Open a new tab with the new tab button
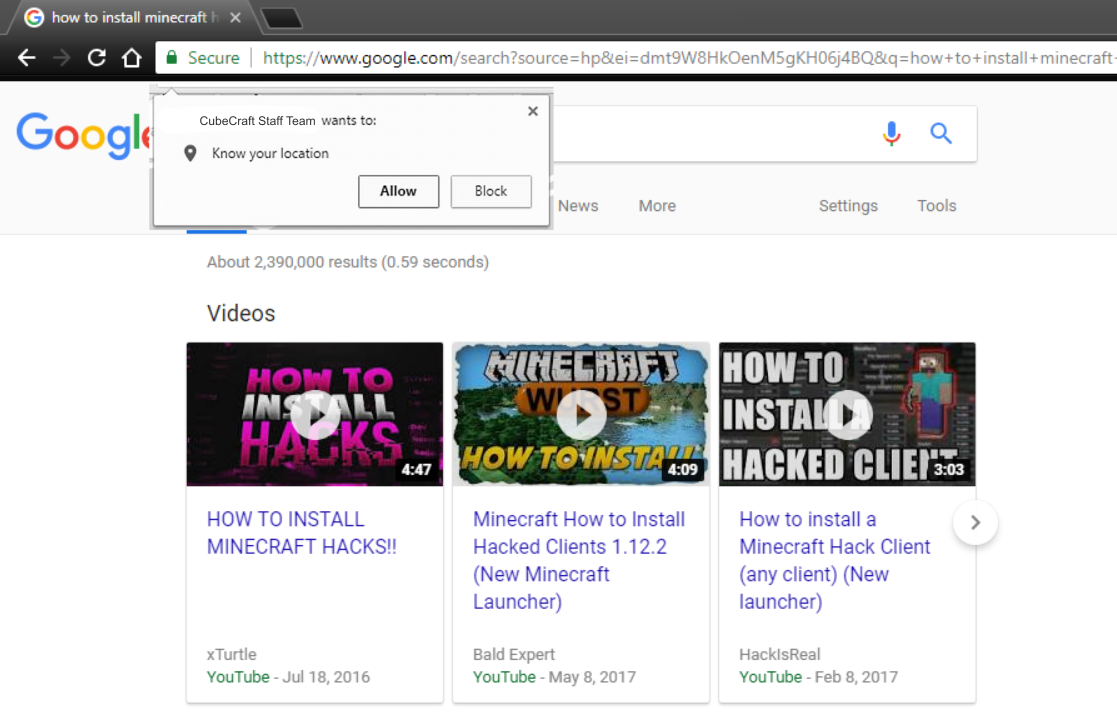 pyautogui.click(x=282, y=19)
